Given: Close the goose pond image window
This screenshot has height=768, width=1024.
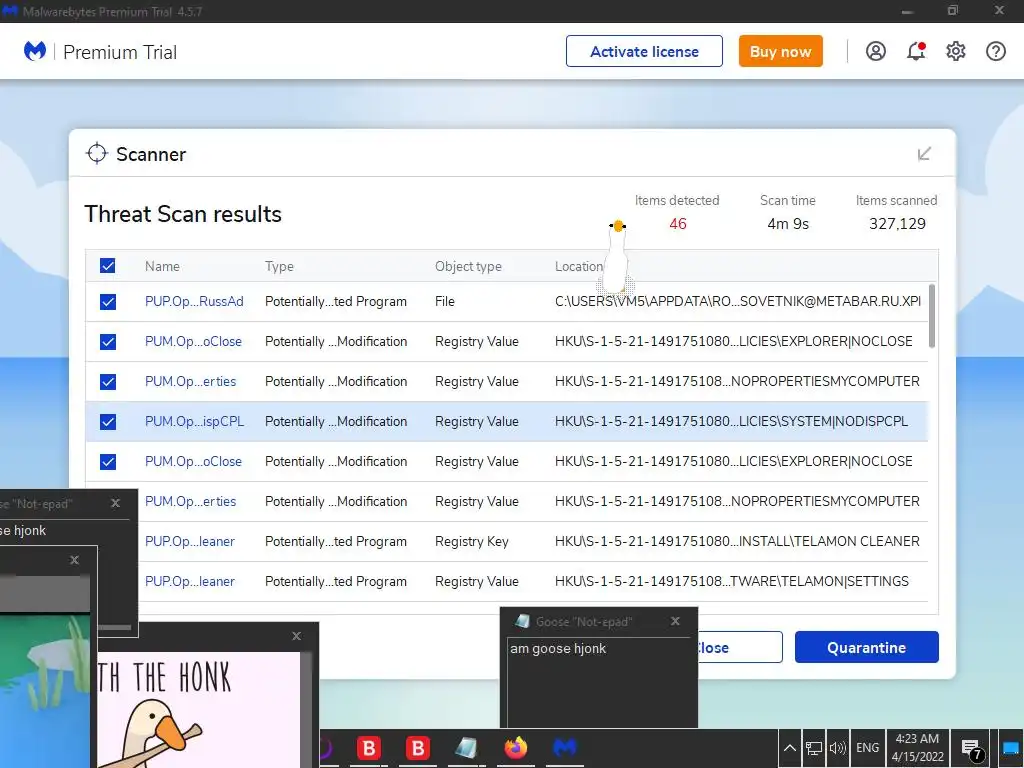Looking at the screenshot, I should pos(74,560).
